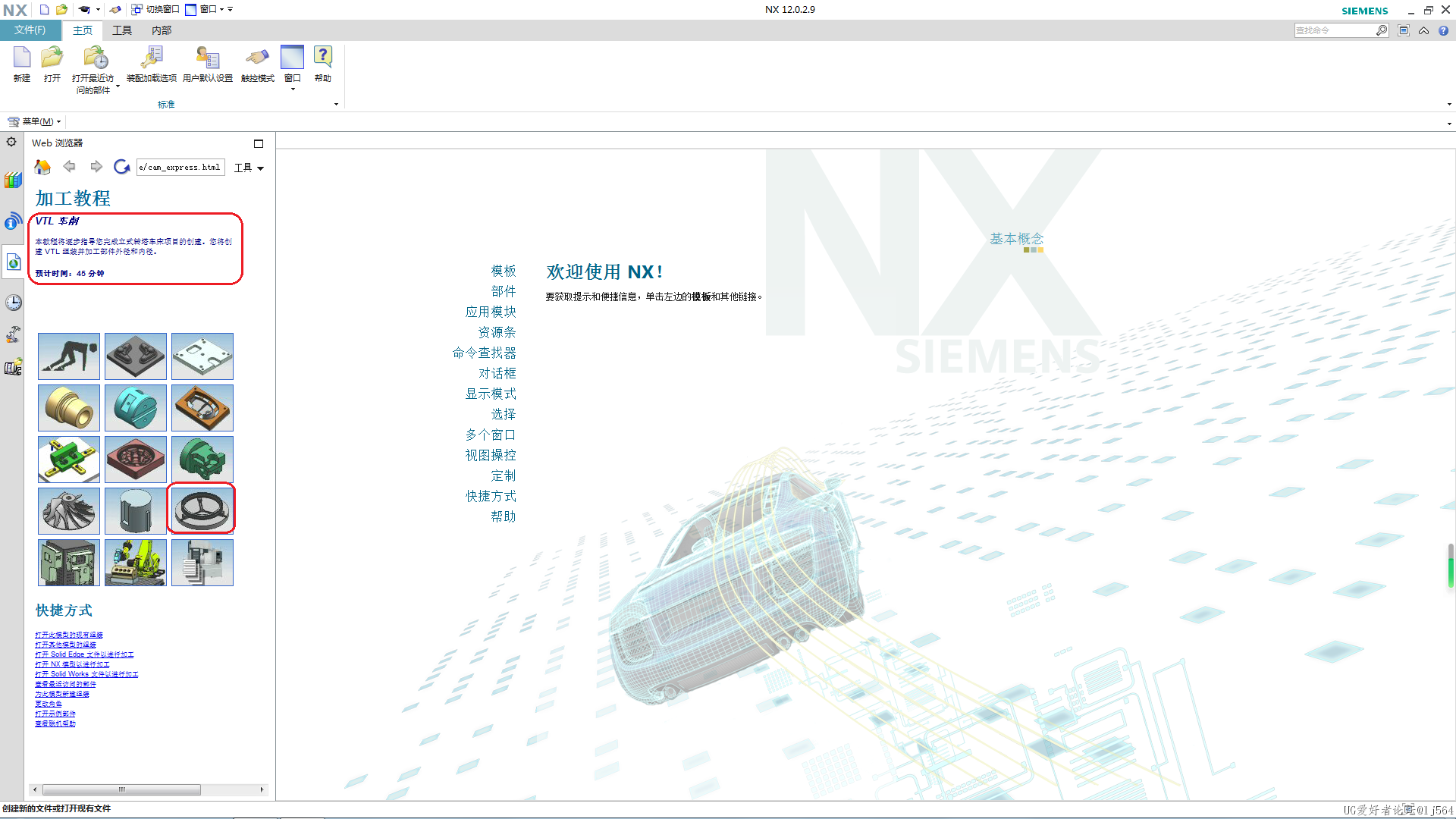Select 应用模块 in the welcome page list
This screenshot has height=819, width=1456.
click(x=491, y=312)
